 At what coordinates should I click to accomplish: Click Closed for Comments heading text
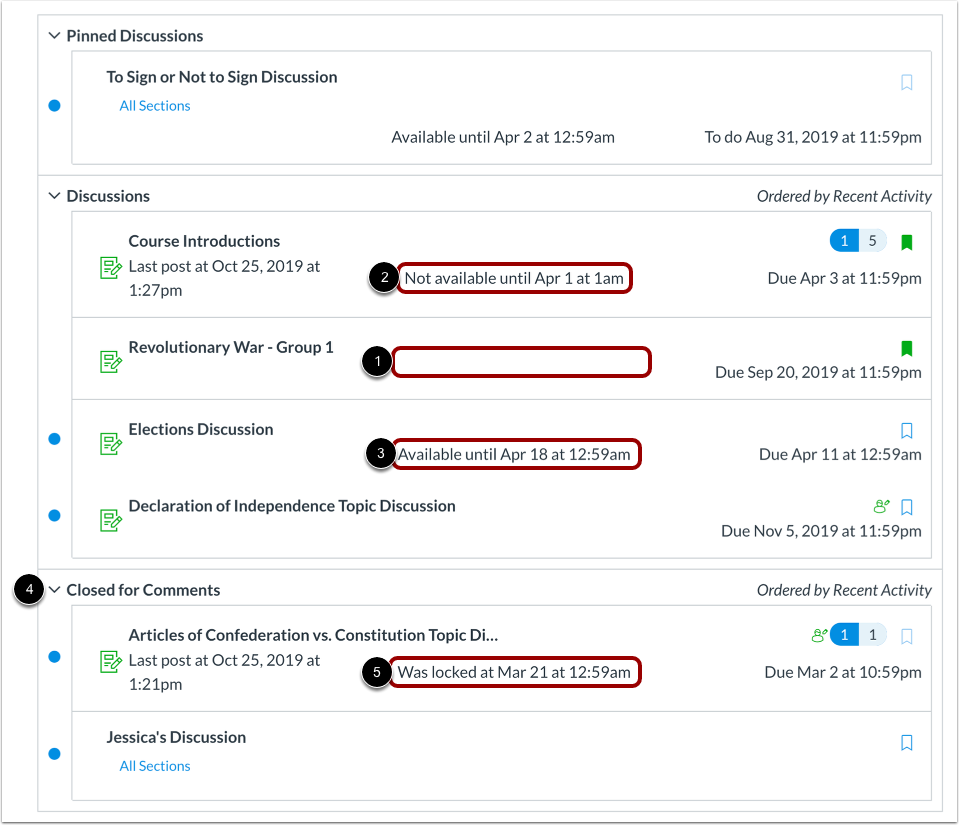[x=143, y=590]
